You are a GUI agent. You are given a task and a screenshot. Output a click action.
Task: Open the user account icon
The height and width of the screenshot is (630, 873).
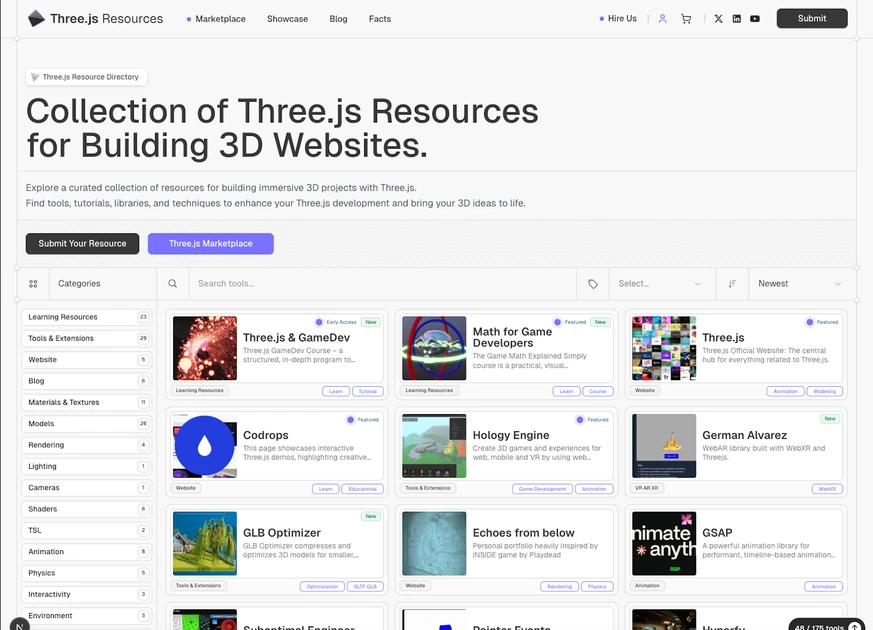pos(663,19)
